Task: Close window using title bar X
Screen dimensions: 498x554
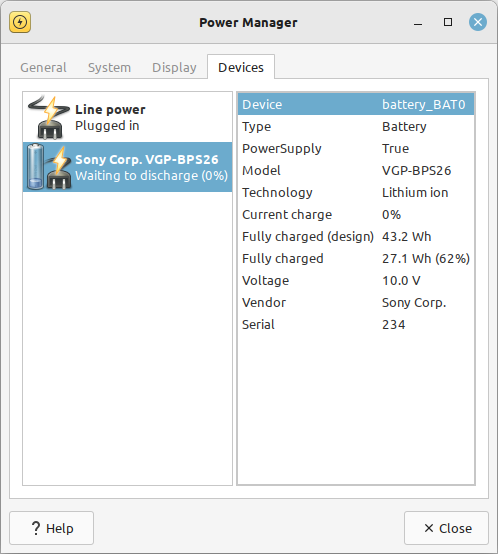Action: pos(478,22)
